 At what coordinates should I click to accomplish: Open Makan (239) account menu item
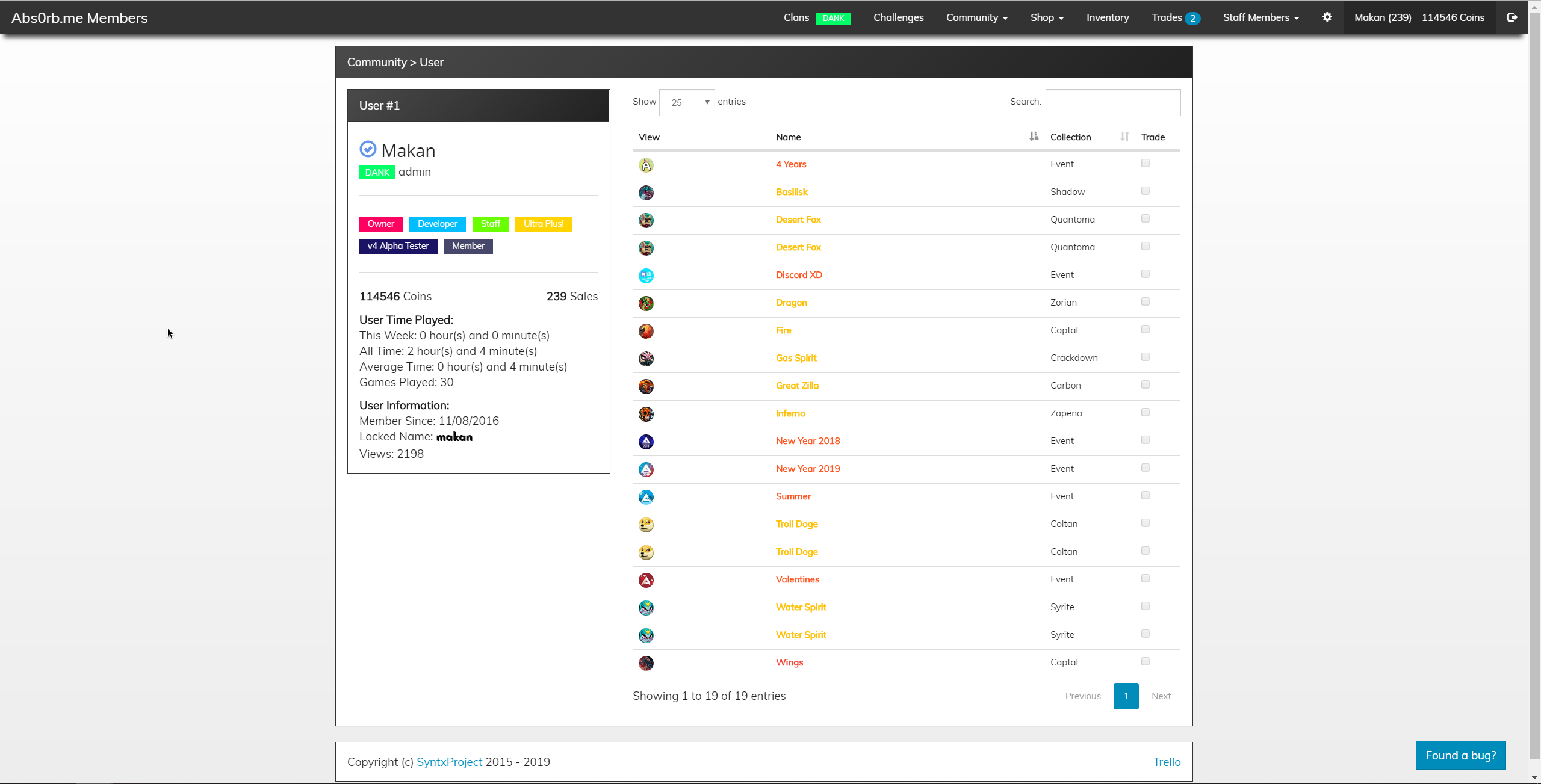(1383, 17)
